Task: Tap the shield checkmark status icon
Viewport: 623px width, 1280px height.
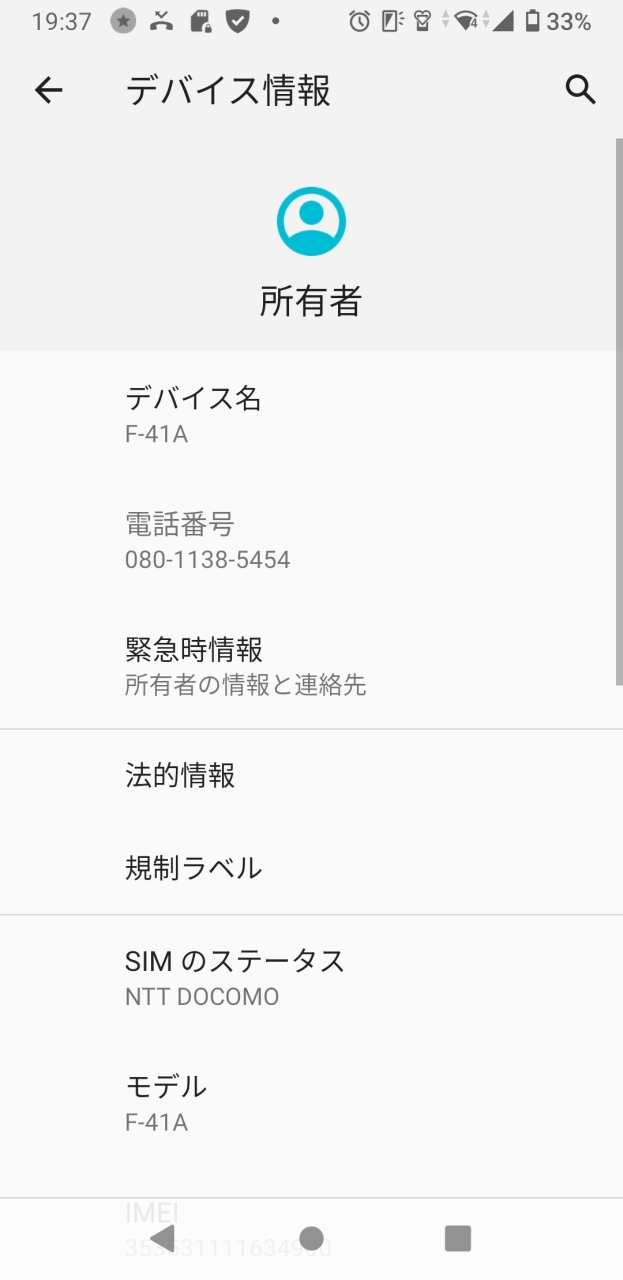Action: (x=237, y=21)
